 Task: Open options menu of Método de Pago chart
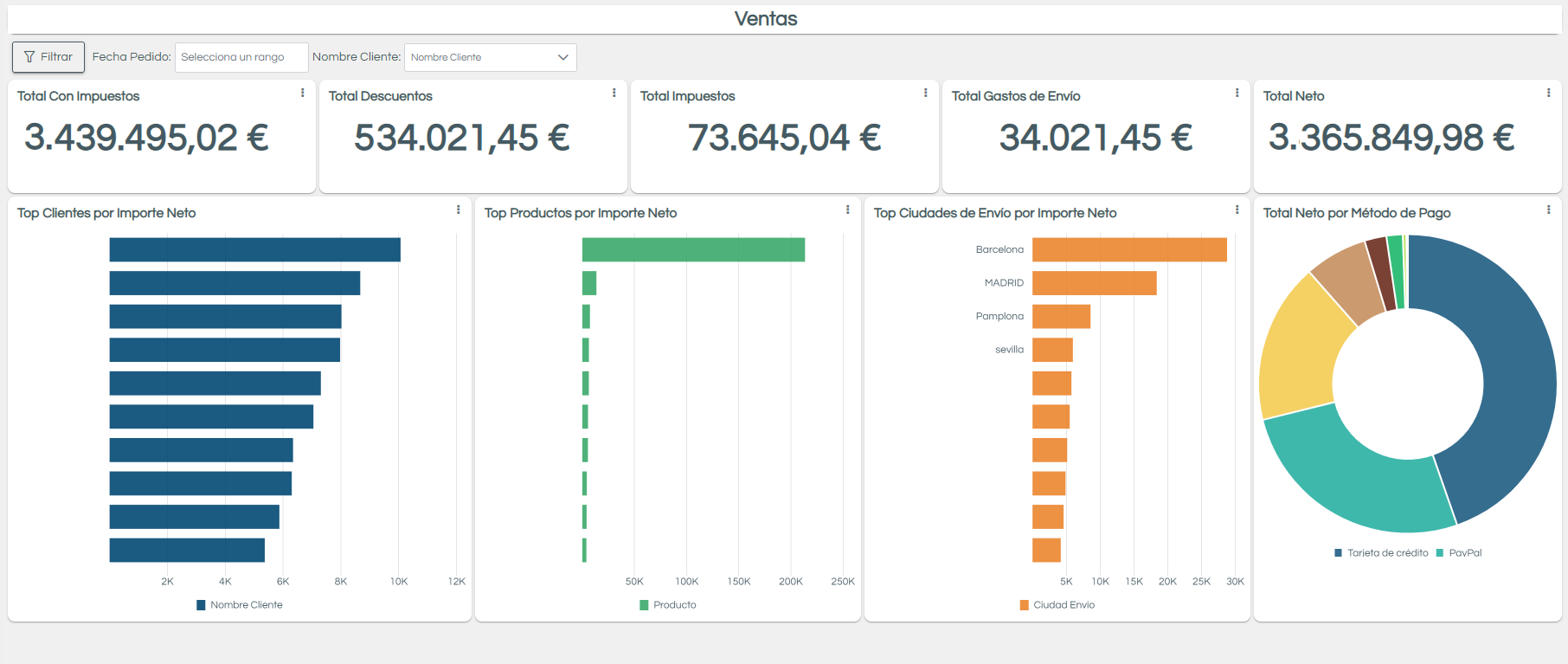[x=1548, y=210]
